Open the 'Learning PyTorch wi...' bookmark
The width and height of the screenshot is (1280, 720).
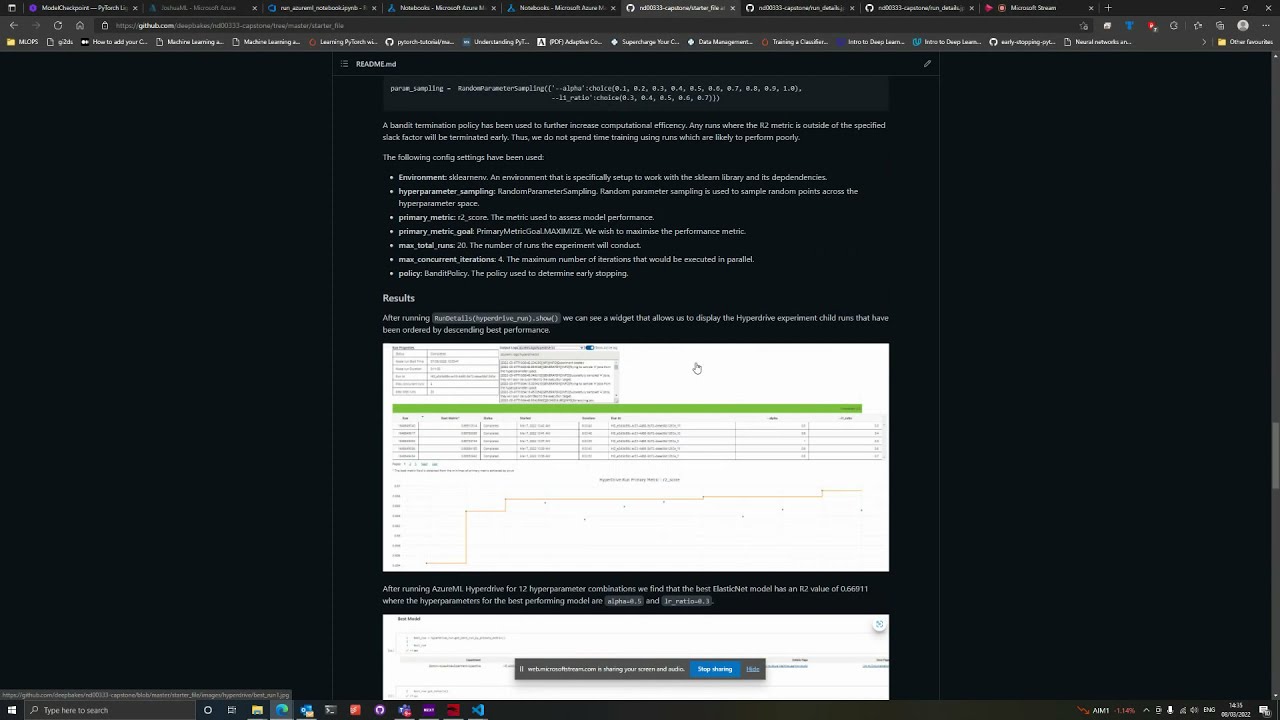click(343, 42)
